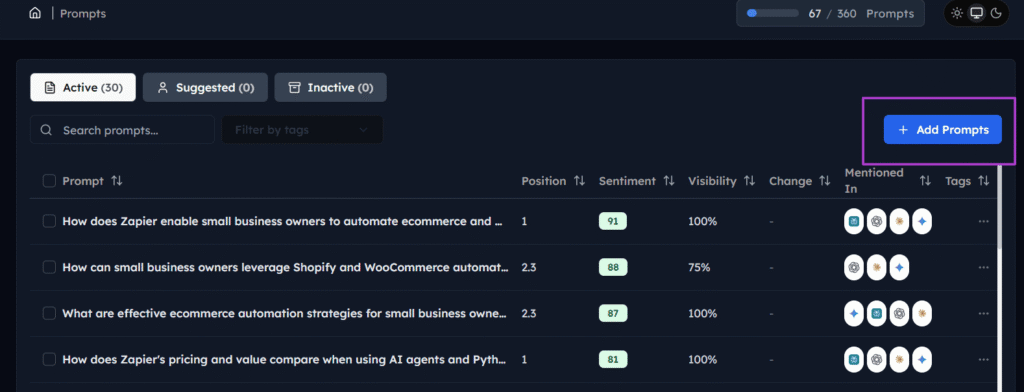Sort by the Change column arrows
The width and height of the screenshot is (1024, 392).
tap(825, 181)
